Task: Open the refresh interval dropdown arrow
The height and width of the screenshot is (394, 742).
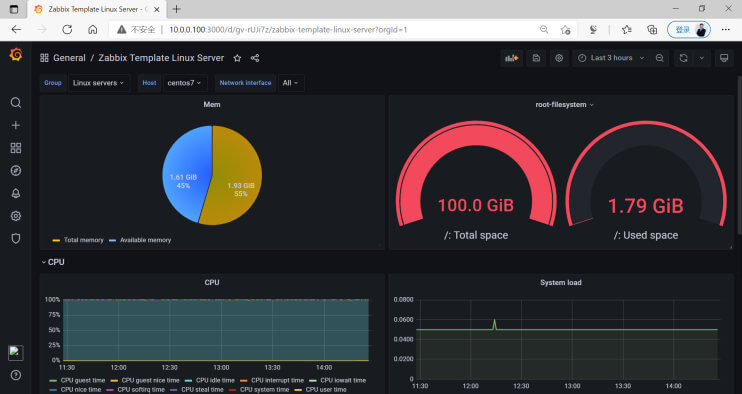Action: point(702,58)
